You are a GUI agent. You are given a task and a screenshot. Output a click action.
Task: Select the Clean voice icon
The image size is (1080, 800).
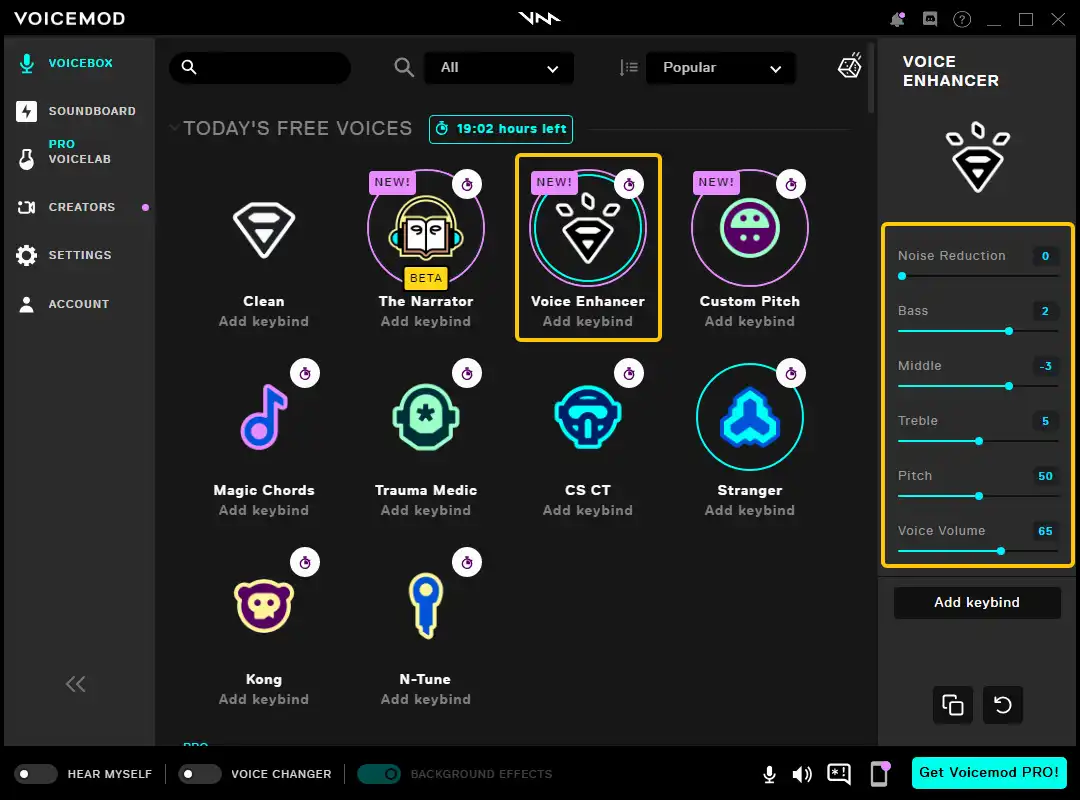(264, 229)
